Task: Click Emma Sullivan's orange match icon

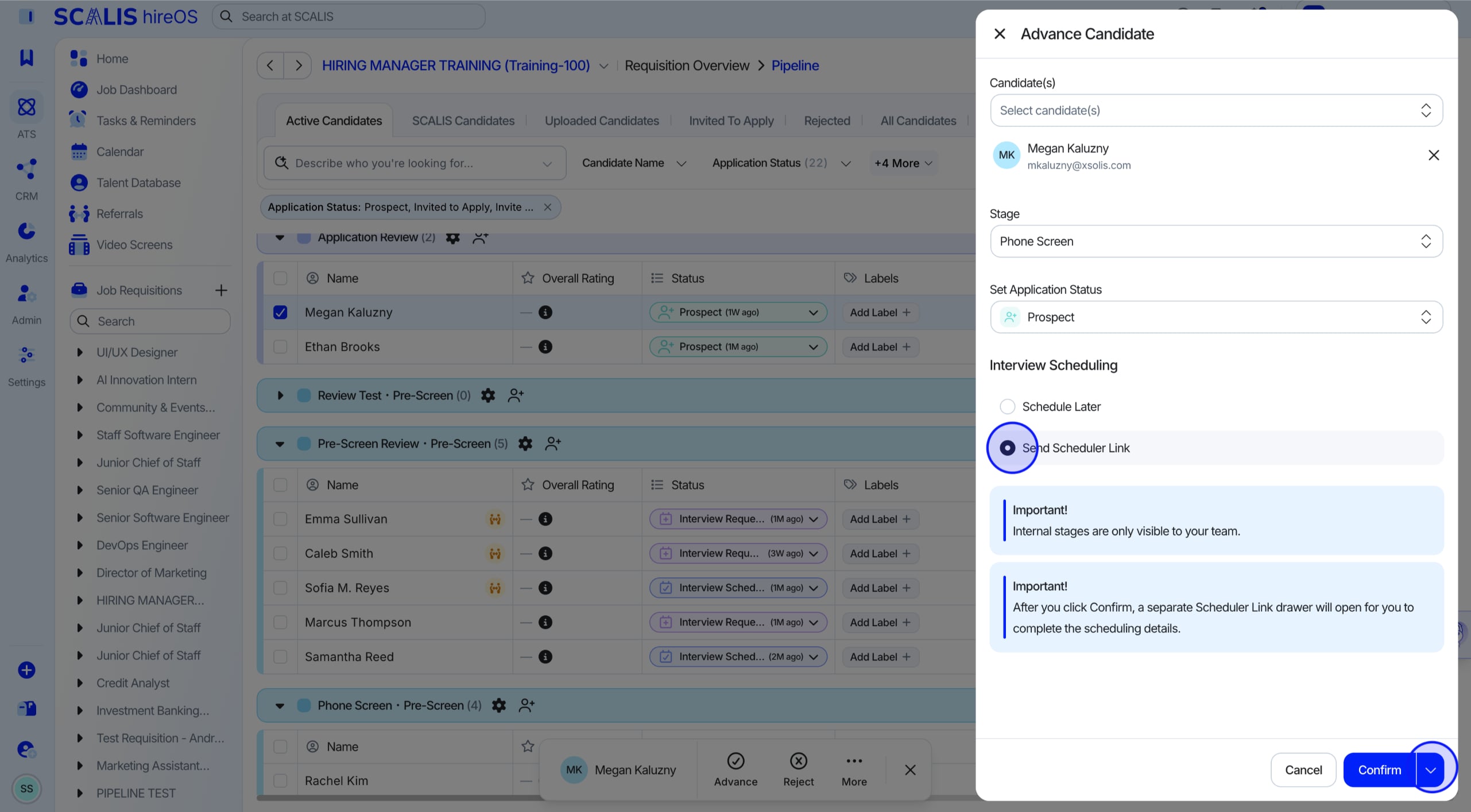Action: (495, 519)
